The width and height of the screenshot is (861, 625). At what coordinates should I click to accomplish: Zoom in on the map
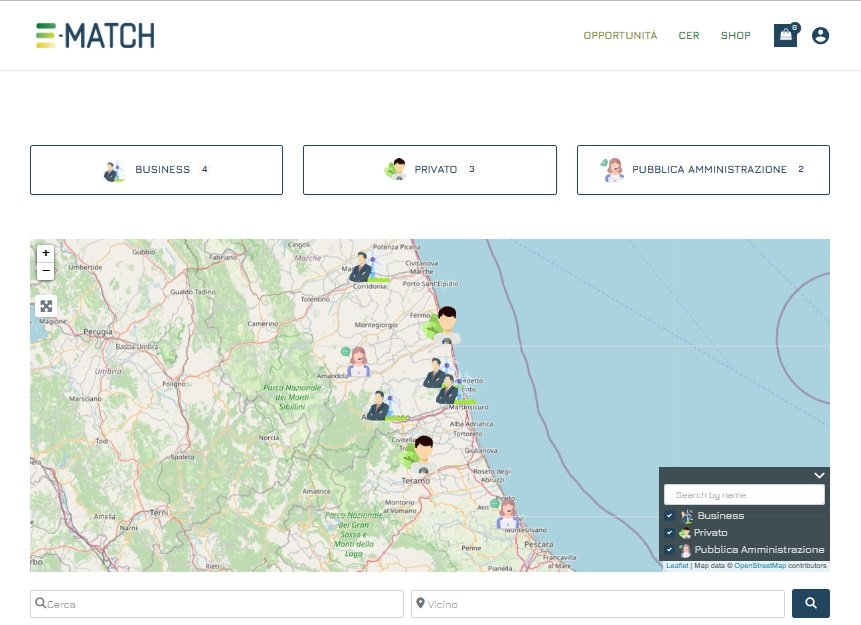46,254
